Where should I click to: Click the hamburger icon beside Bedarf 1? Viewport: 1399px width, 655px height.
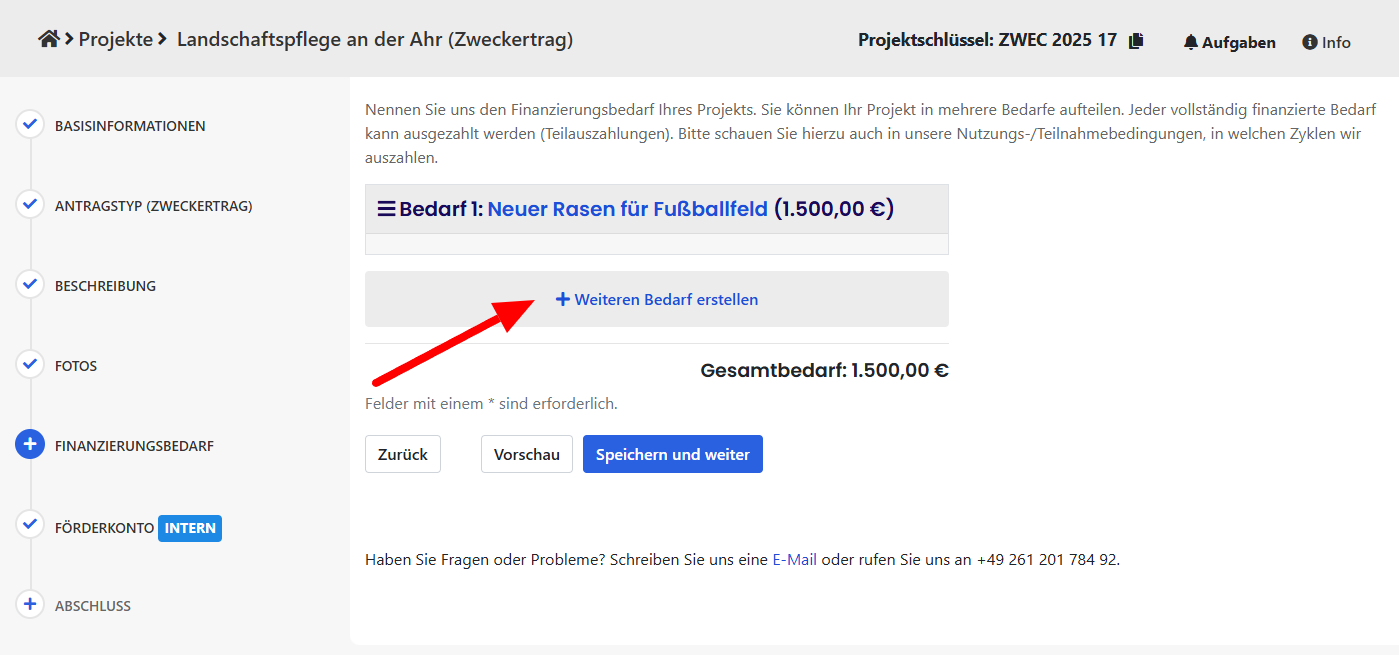pyautogui.click(x=386, y=209)
